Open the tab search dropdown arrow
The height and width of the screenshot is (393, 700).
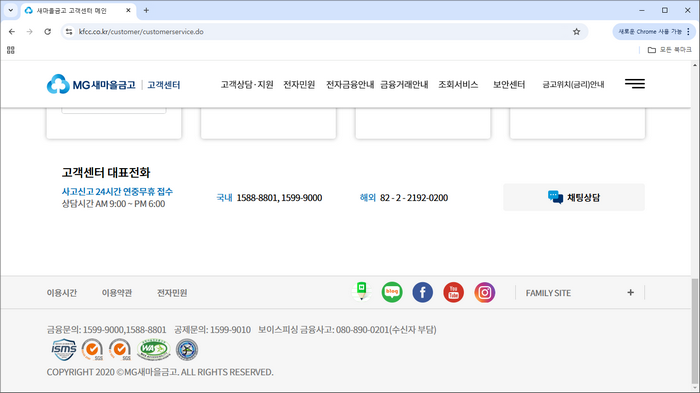[x=11, y=10]
